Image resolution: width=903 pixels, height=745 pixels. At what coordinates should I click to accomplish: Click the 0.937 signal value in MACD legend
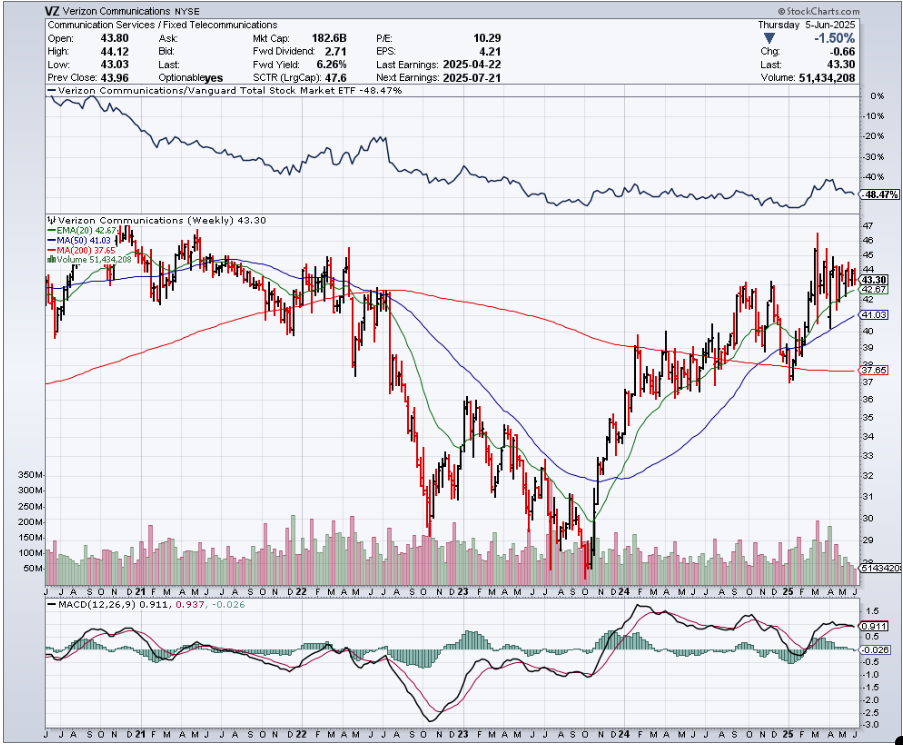pyautogui.click(x=190, y=605)
